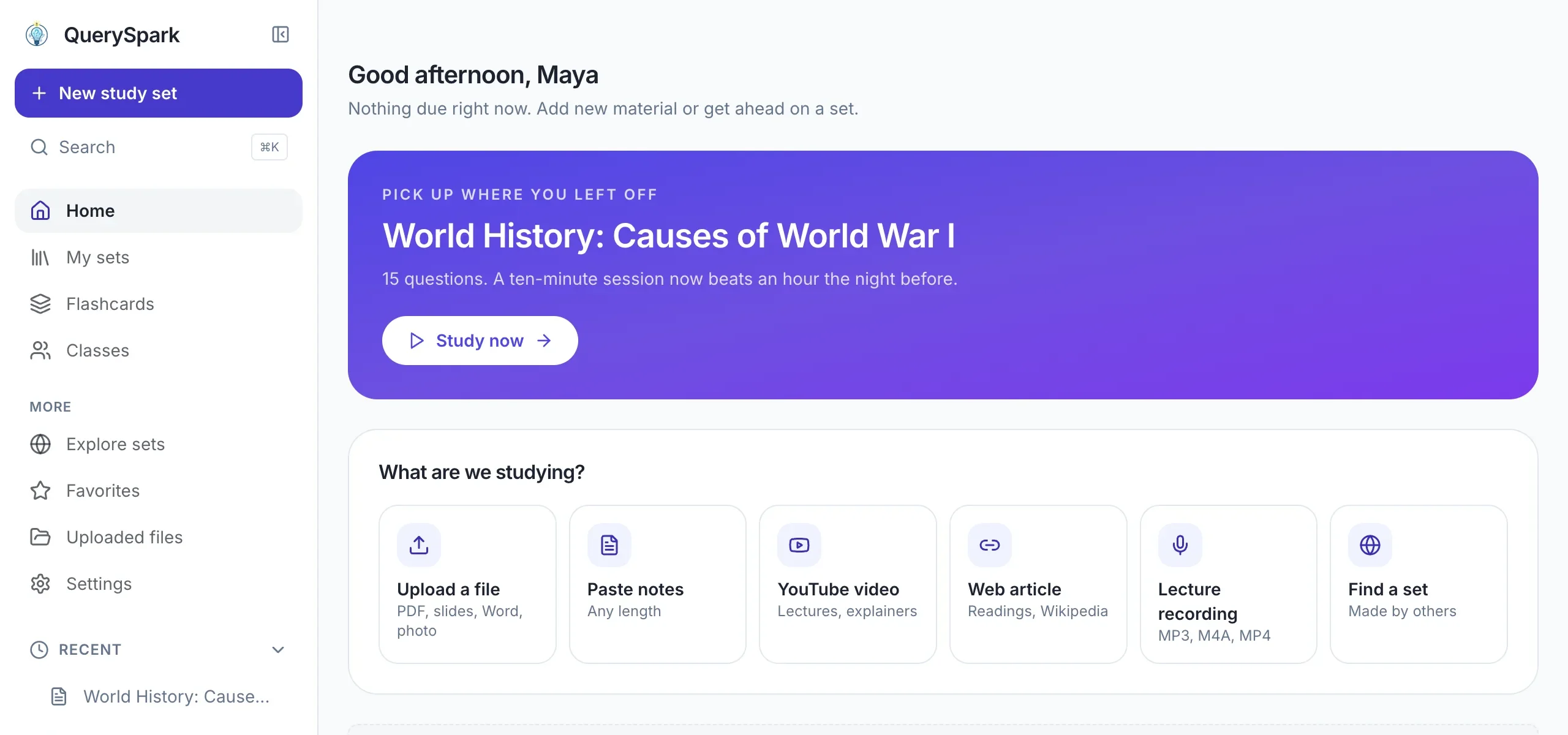The width and height of the screenshot is (1568, 735).
Task: Click the Flashcards layers icon
Action: 40,304
